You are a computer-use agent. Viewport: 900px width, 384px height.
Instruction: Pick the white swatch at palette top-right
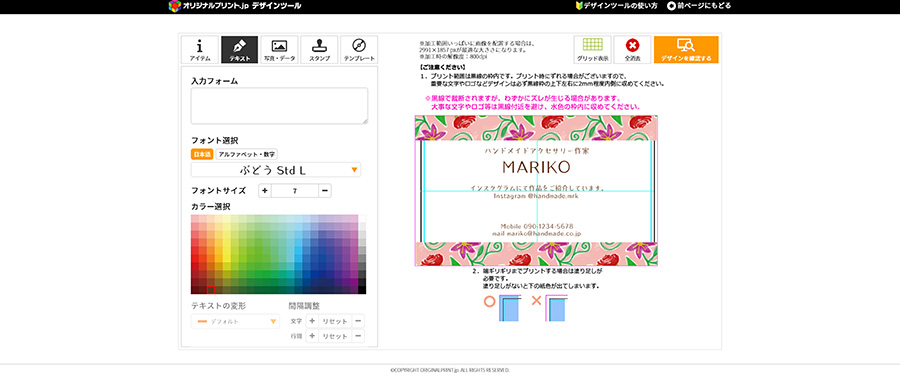click(x=362, y=219)
